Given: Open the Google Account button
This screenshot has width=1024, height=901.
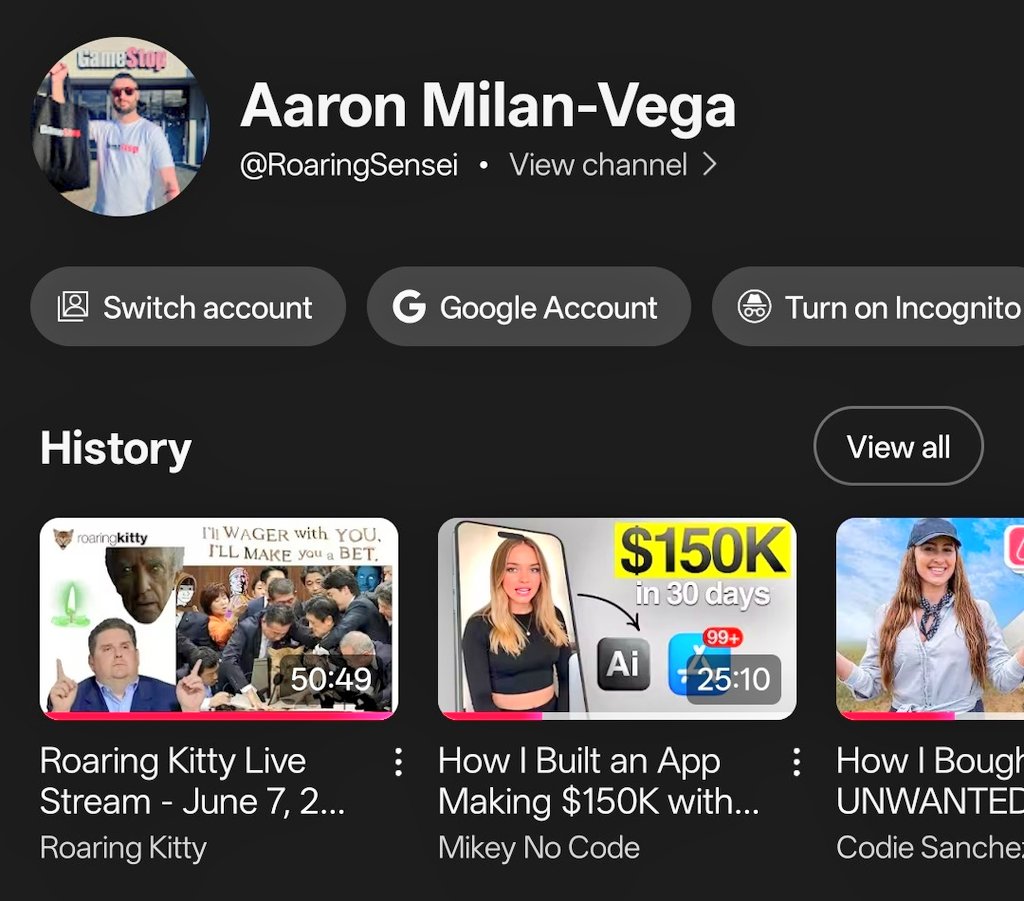Looking at the screenshot, I should point(529,307).
